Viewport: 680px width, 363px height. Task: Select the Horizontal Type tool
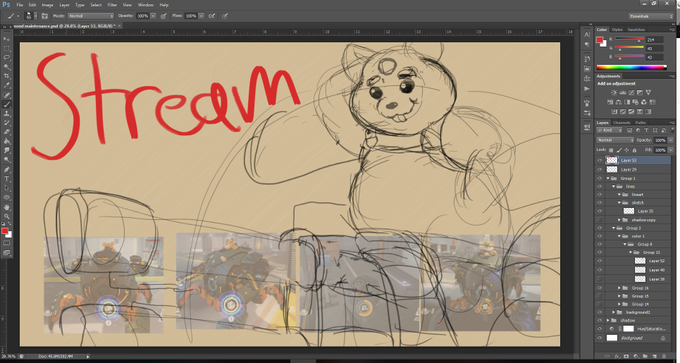point(7,179)
